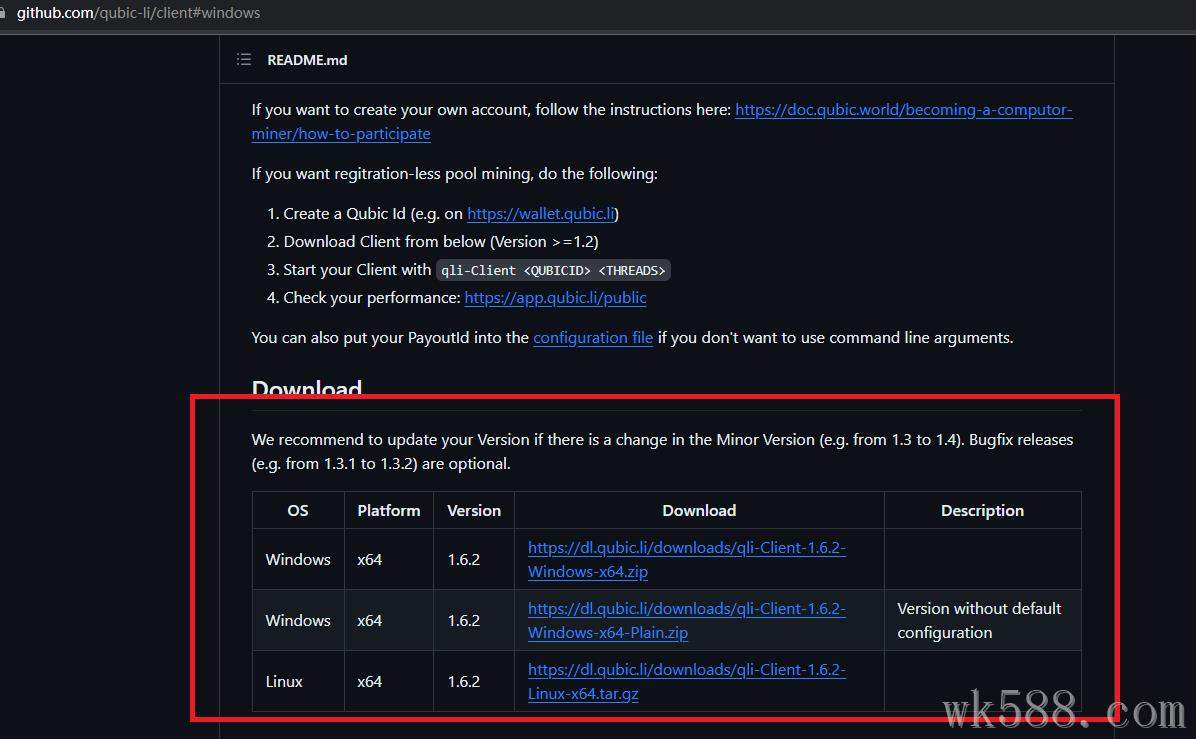Click the 'Version without default configuration' cell
This screenshot has width=1196, height=739.
pos(979,620)
